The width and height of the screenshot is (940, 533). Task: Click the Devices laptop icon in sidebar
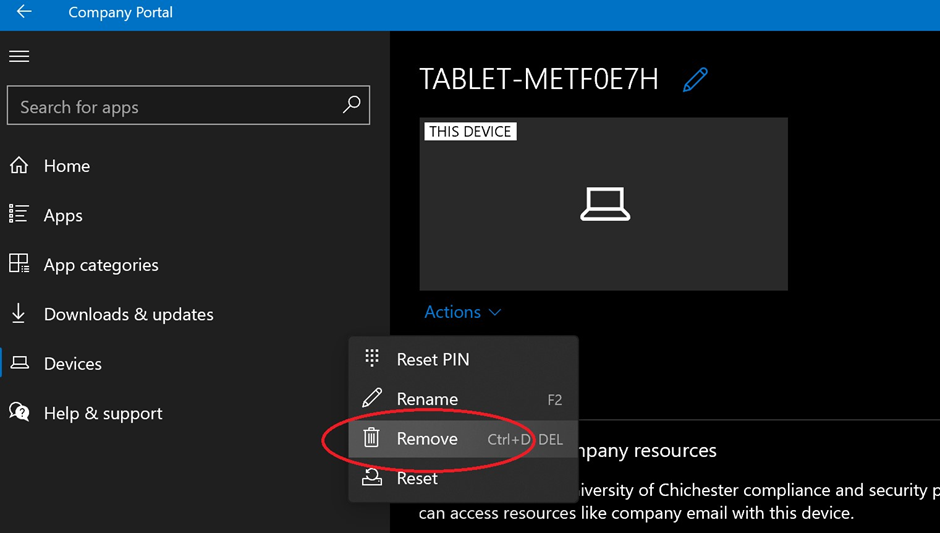pyautogui.click(x=19, y=363)
